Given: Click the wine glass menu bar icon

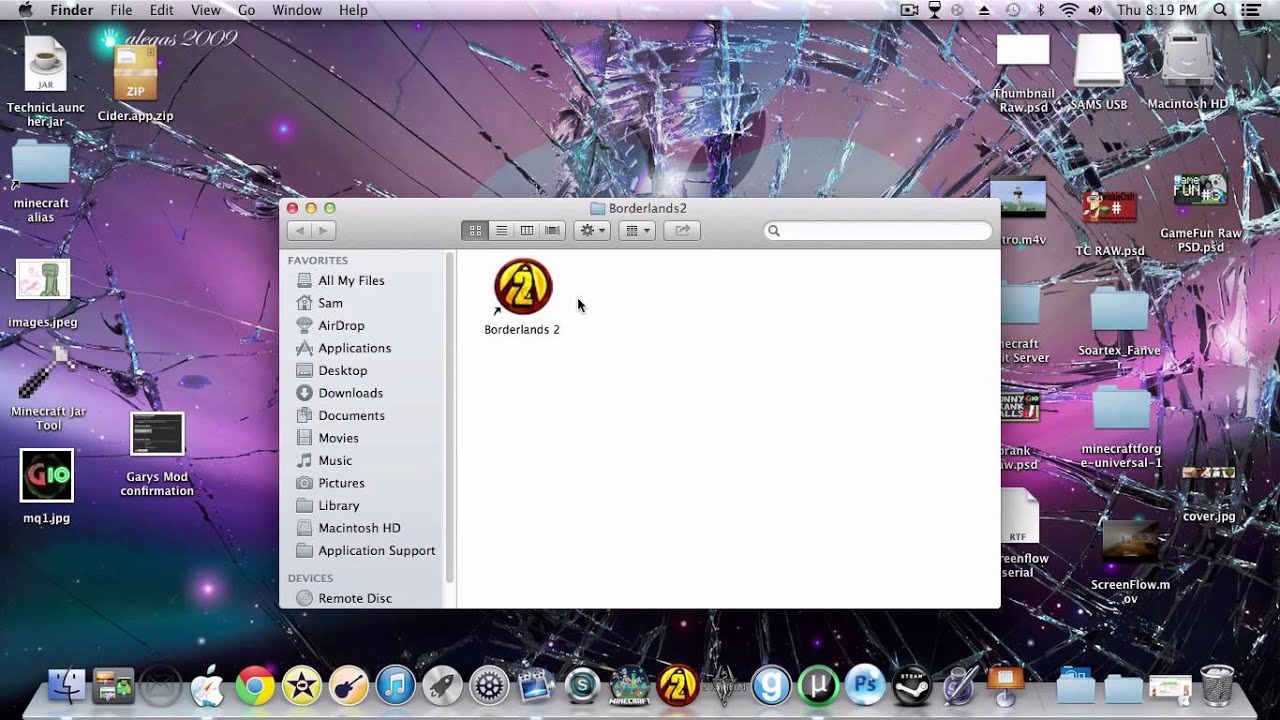Looking at the screenshot, I should coord(935,10).
